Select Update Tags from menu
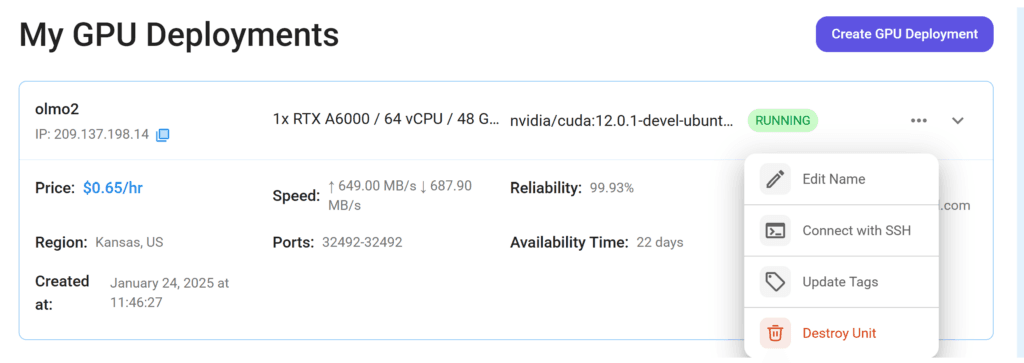 click(x=841, y=282)
